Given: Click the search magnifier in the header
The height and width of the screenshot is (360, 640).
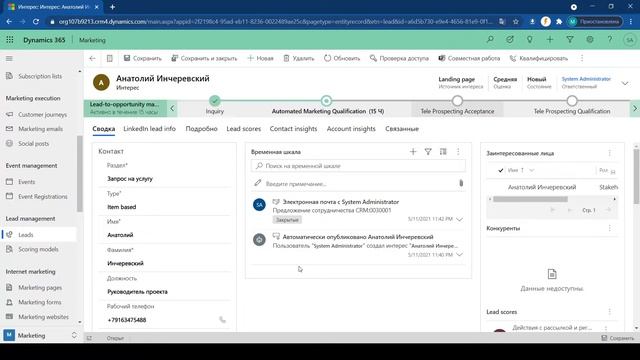Looking at the screenshot, I should (490, 40).
